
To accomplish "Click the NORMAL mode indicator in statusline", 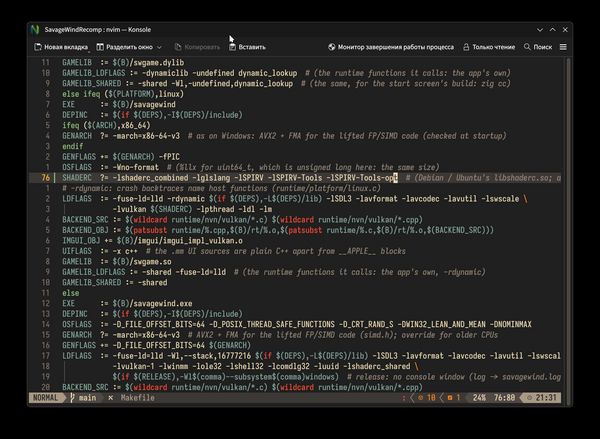I will pos(45,398).
